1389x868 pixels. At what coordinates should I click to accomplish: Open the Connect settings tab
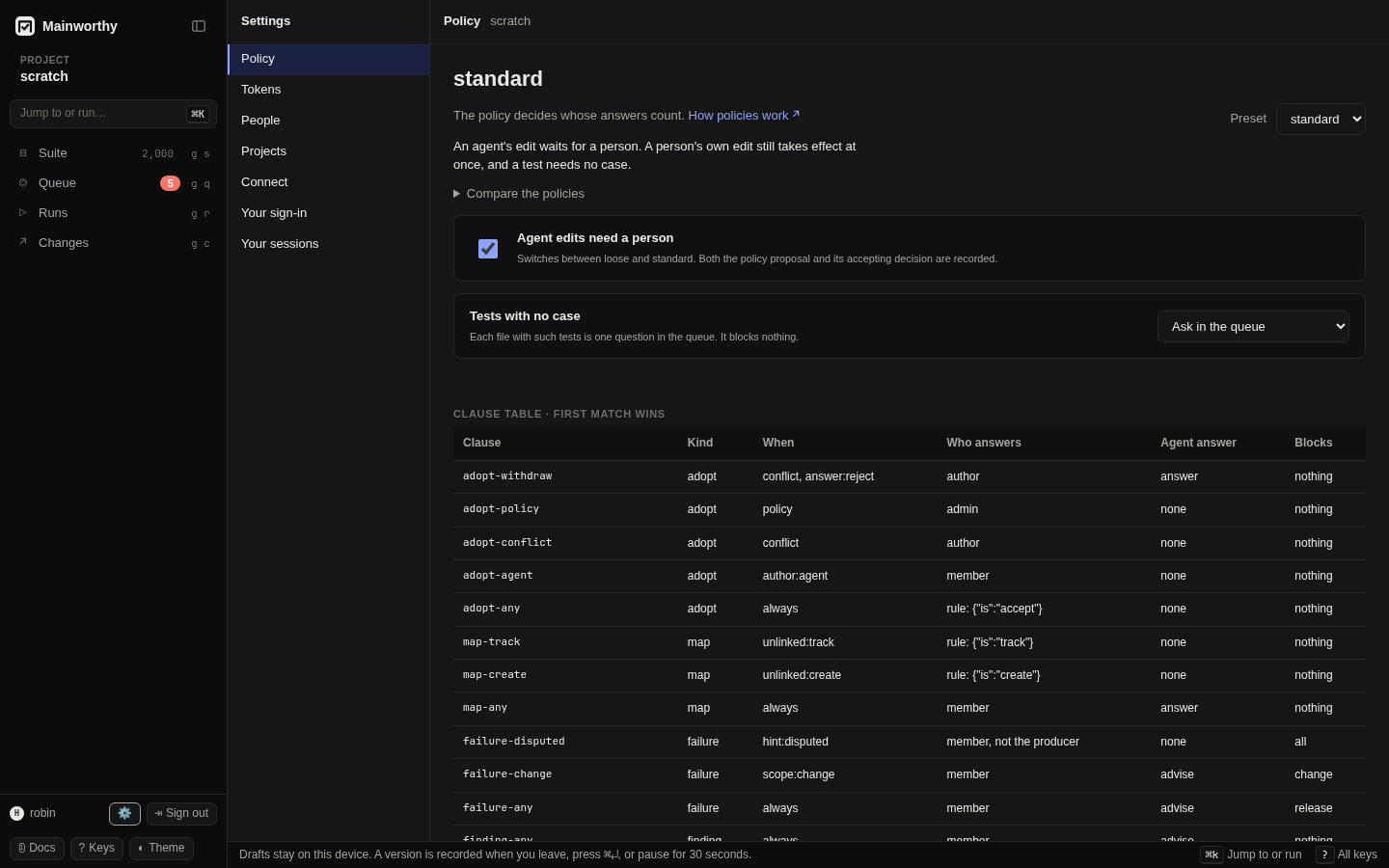pos(329,182)
